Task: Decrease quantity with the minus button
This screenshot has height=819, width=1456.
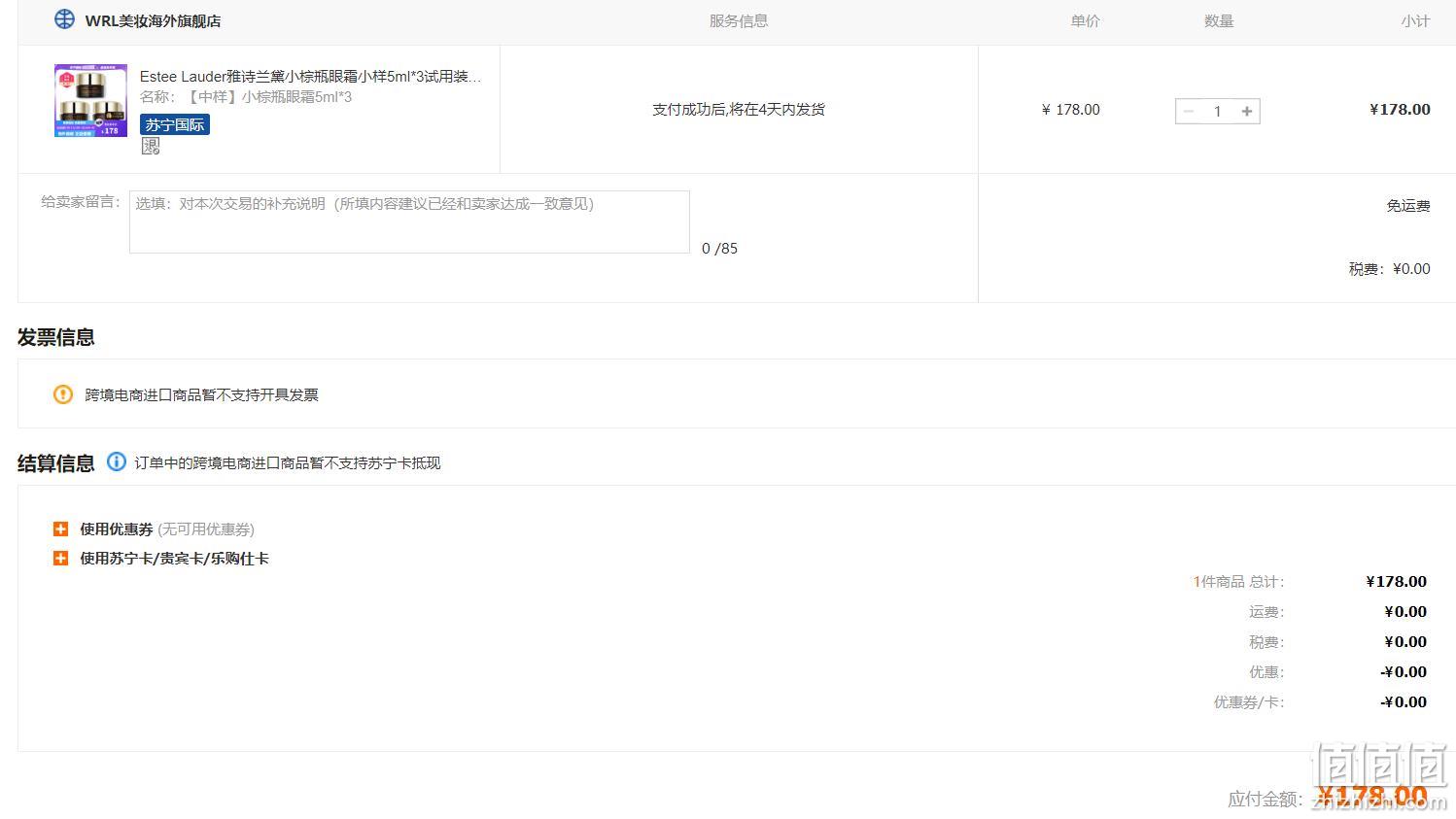Action: pos(1188,111)
